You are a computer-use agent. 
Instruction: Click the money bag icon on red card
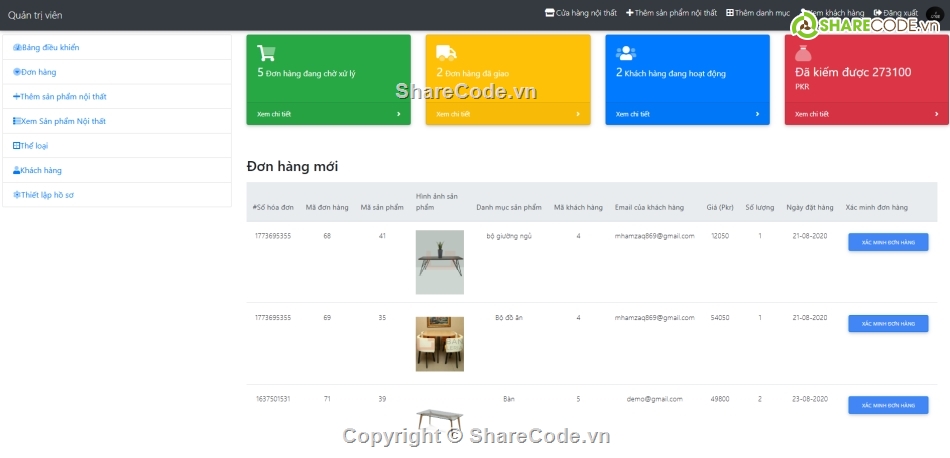click(x=802, y=54)
